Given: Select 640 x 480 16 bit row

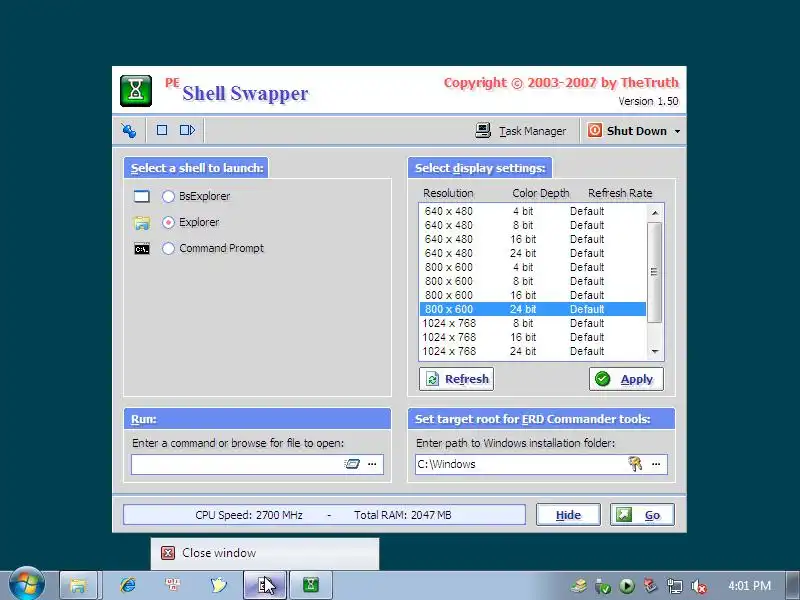Looking at the screenshot, I should 533,239.
